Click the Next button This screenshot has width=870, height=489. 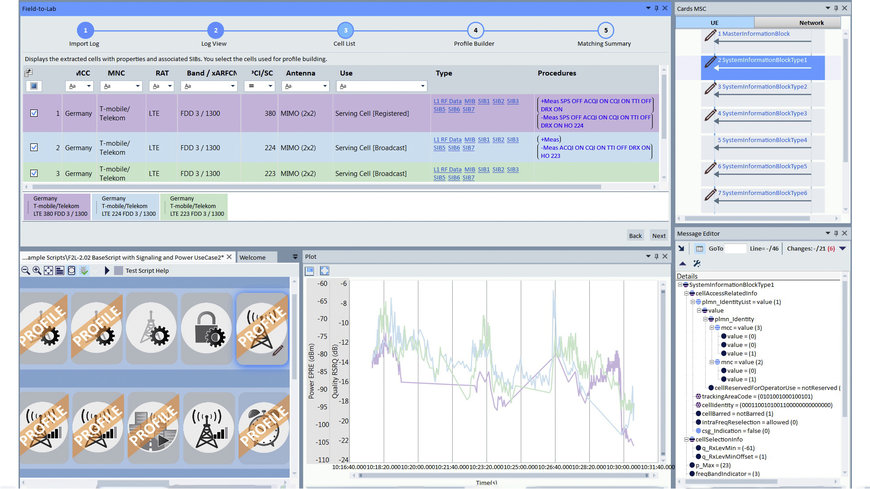[x=659, y=236]
